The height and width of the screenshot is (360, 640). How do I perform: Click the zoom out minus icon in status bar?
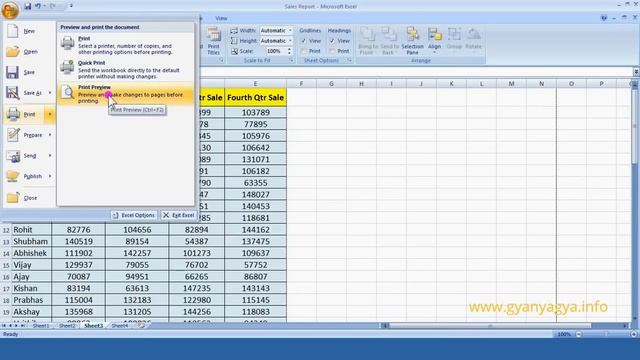click(578, 334)
